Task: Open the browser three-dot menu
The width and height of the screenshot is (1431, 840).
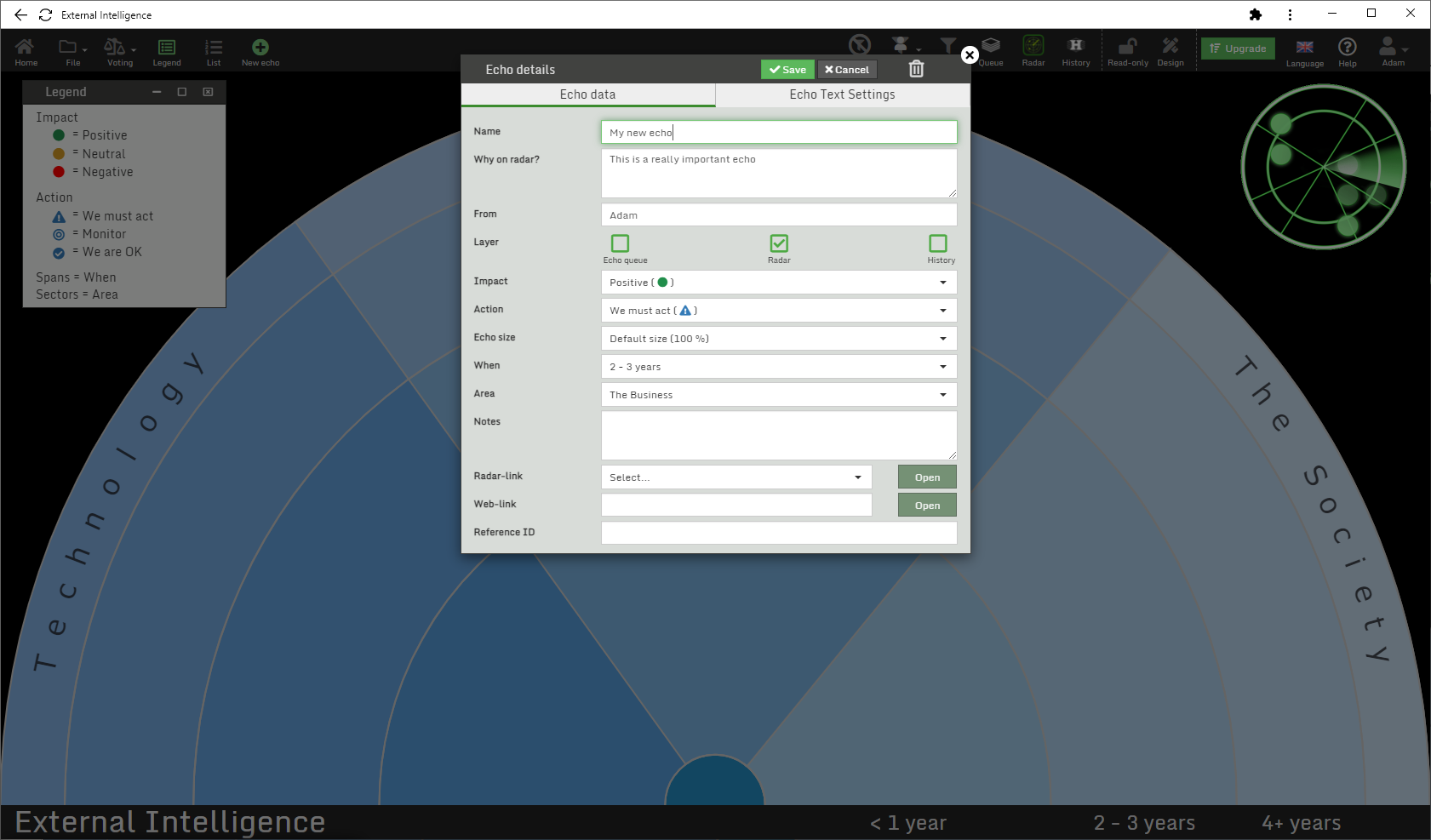Action: [1291, 14]
